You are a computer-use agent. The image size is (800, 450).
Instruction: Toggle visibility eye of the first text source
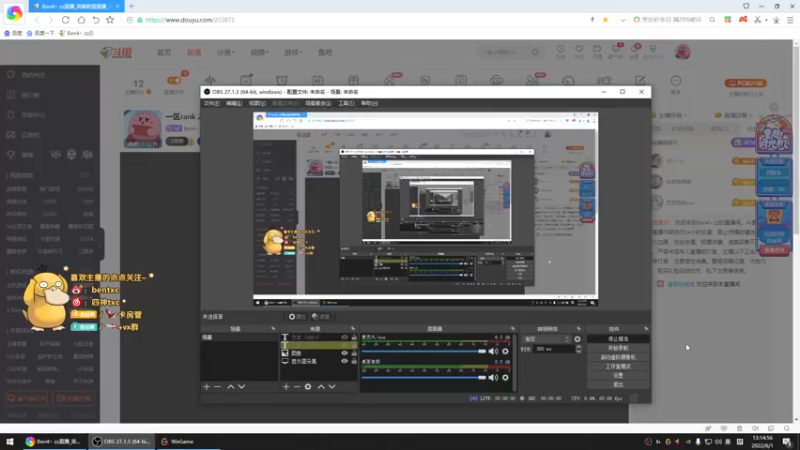pyautogui.click(x=344, y=337)
